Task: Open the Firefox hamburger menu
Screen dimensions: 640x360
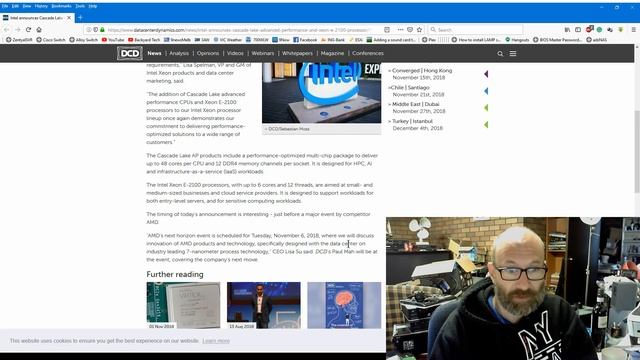Action: [633, 30]
